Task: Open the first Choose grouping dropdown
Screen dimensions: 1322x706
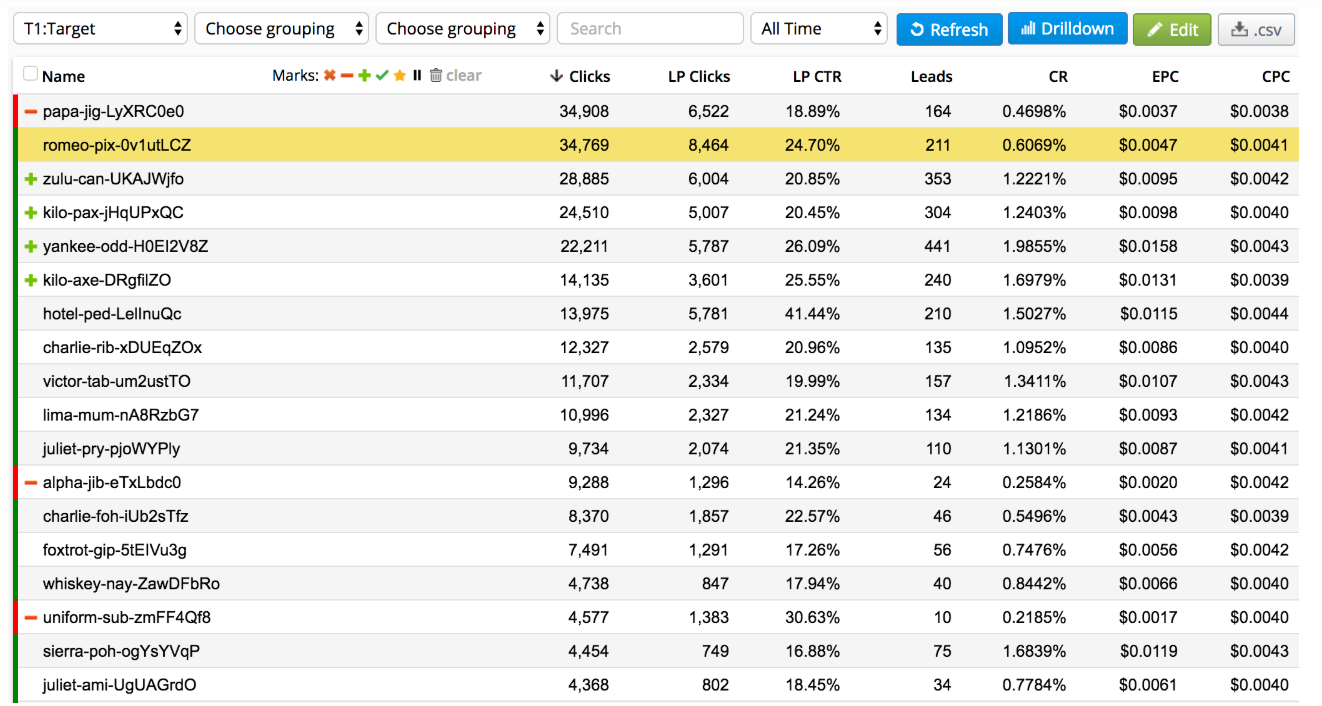Action: [281, 28]
